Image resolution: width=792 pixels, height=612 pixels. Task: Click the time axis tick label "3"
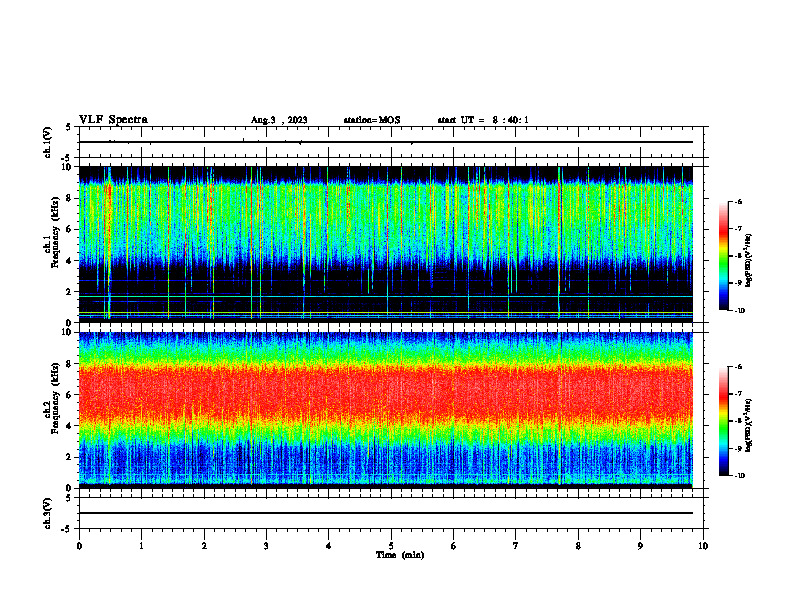tap(266, 546)
